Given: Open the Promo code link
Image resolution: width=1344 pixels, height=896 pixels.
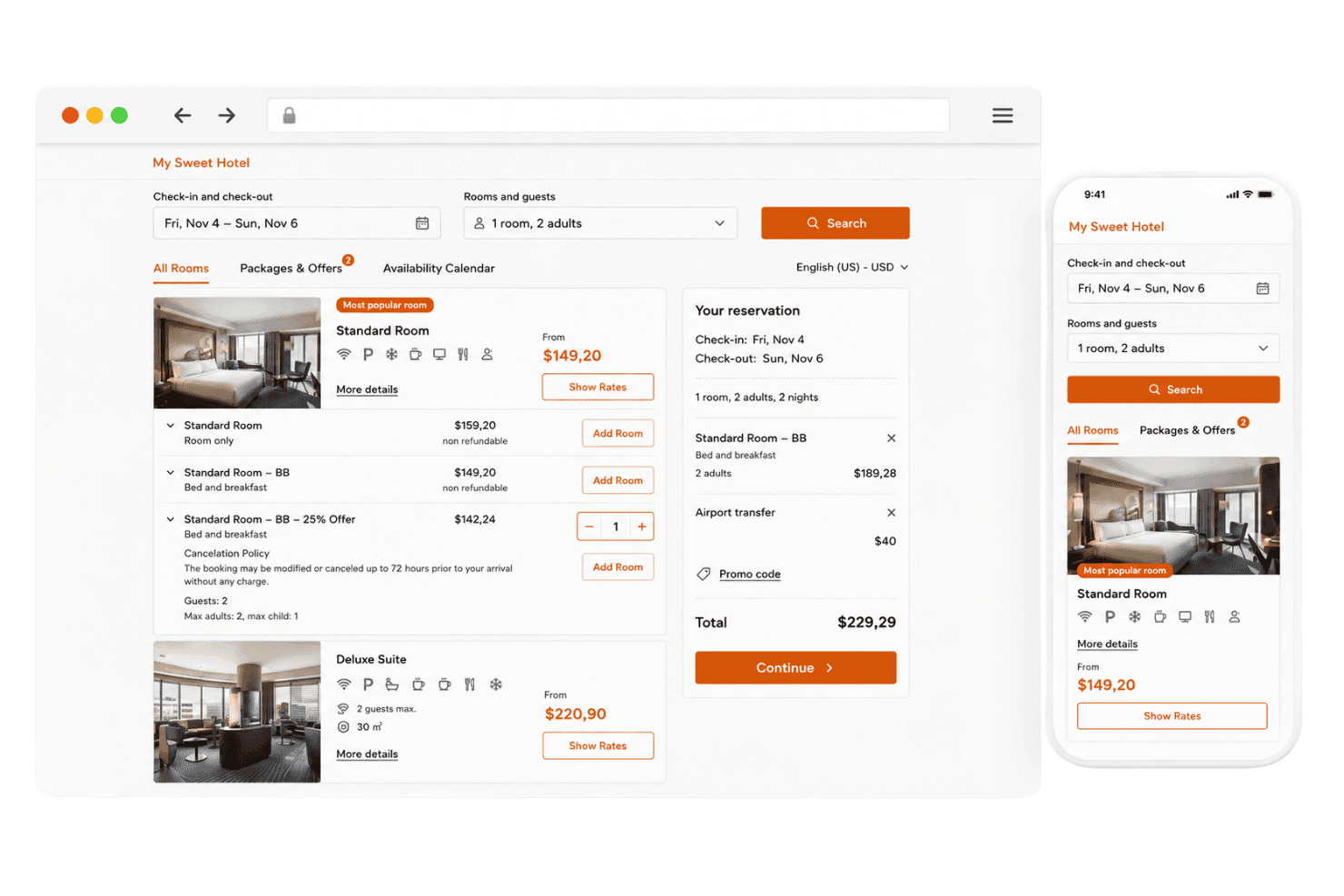Looking at the screenshot, I should tap(750, 574).
